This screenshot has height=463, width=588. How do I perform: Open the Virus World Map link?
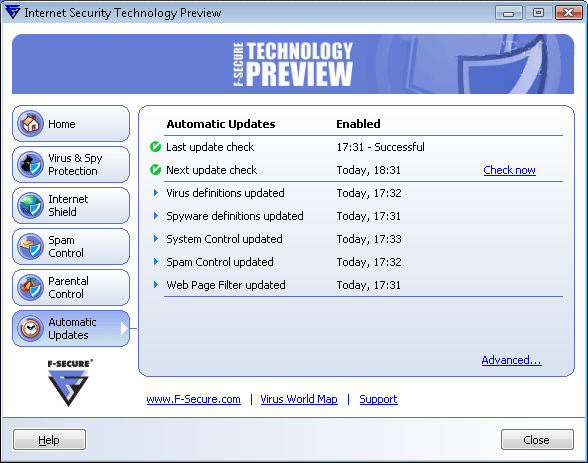(299, 399)
